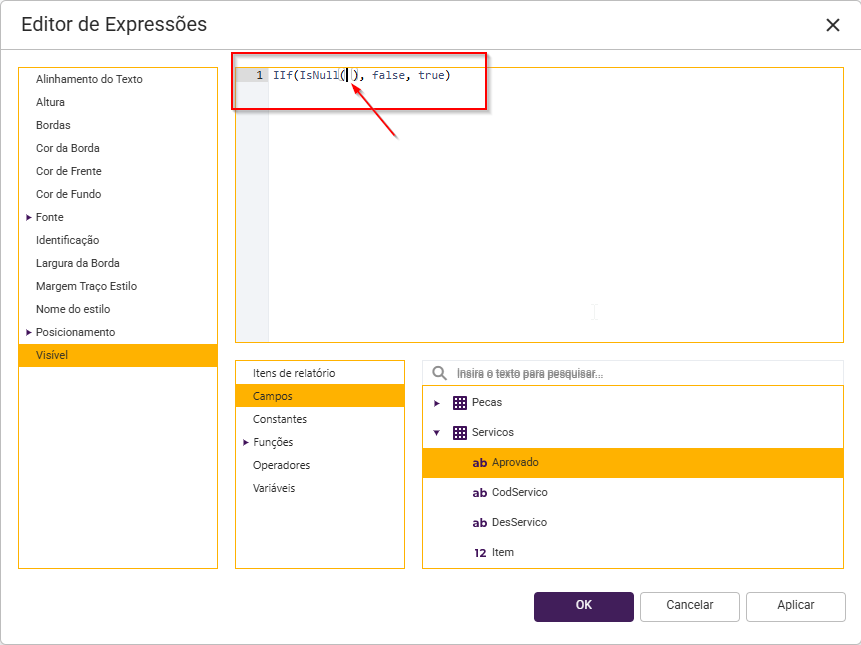
Task: Expand the Funções category
Action: (246, 442)
